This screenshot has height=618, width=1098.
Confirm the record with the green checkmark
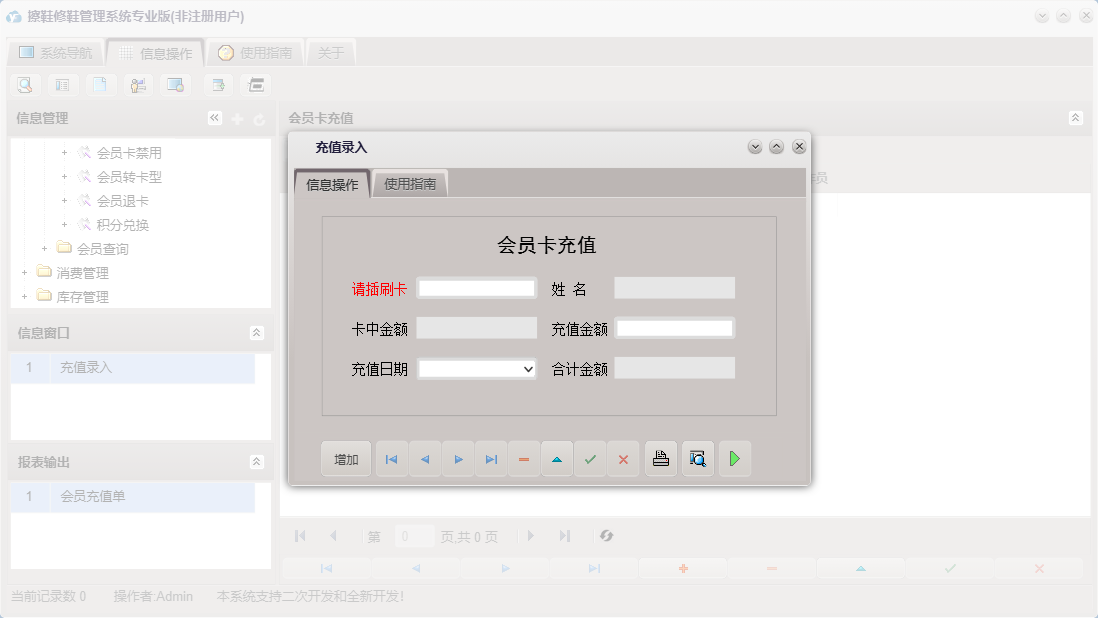coord(589,459)
